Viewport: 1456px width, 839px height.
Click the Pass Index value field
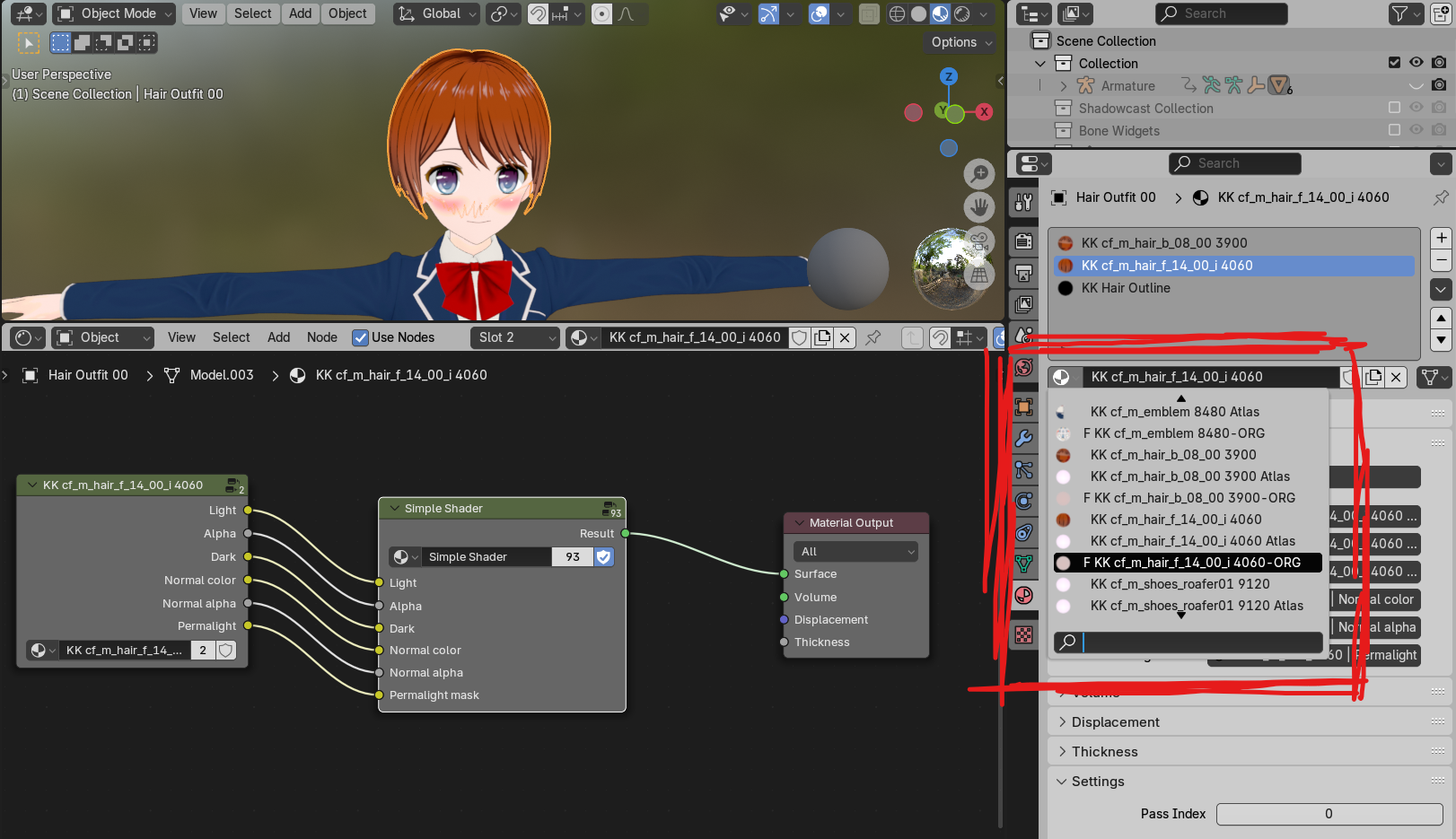1329,814
